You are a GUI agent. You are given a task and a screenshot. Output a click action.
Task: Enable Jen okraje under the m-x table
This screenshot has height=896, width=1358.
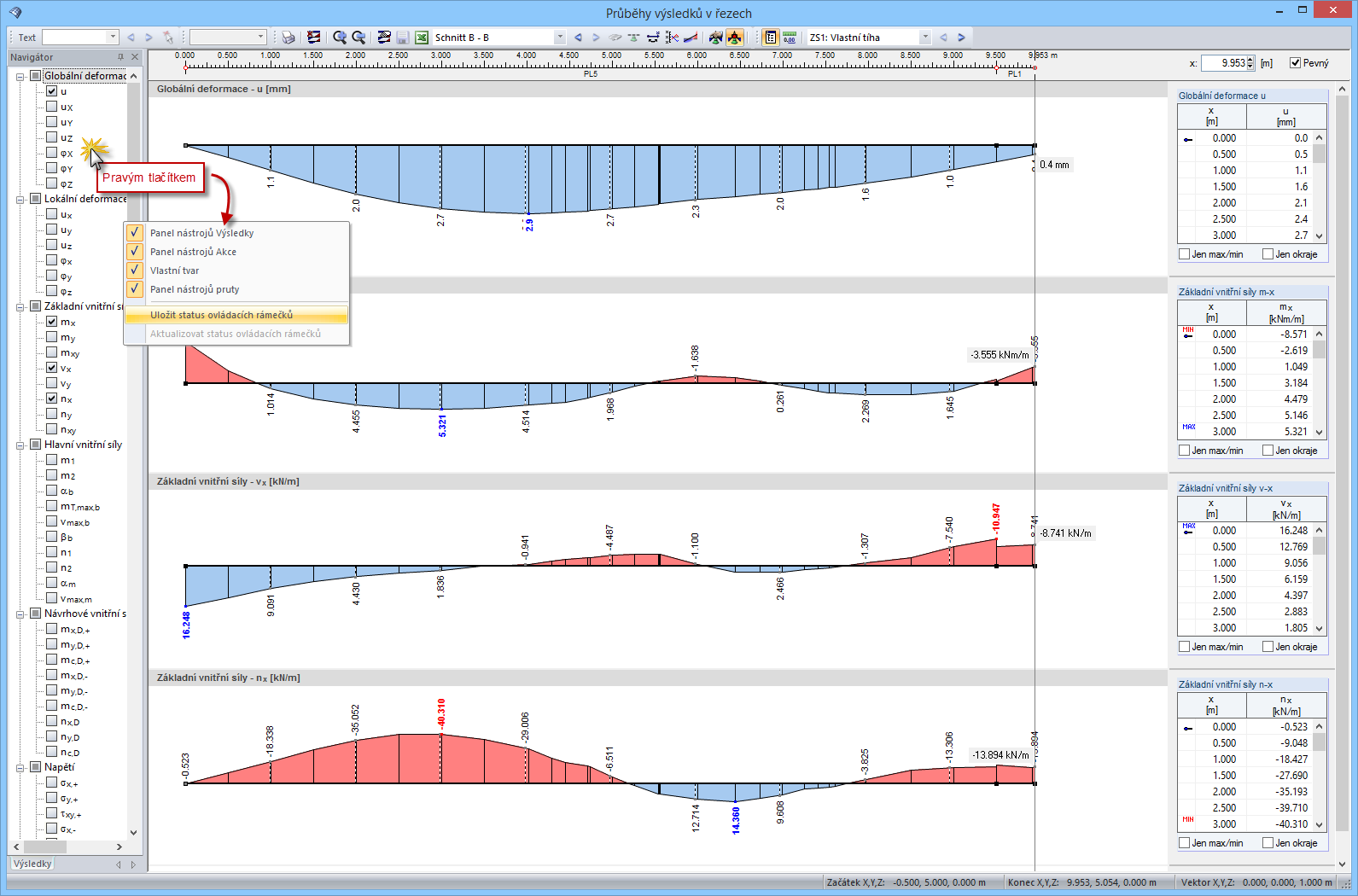[1268, 451]
